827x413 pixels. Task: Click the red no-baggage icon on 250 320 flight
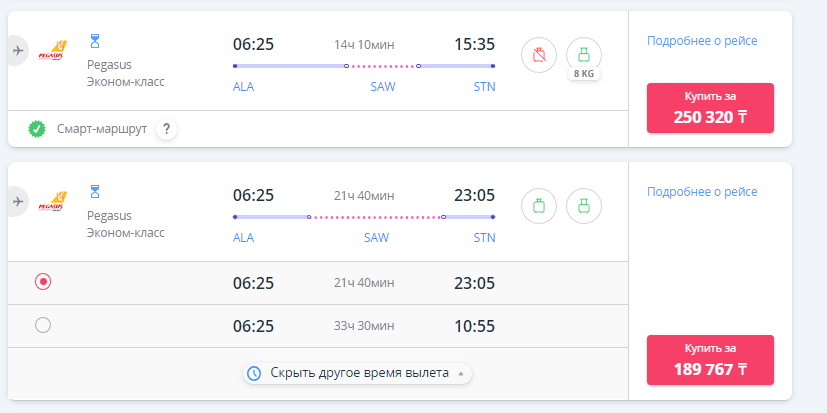pos(539,55)
